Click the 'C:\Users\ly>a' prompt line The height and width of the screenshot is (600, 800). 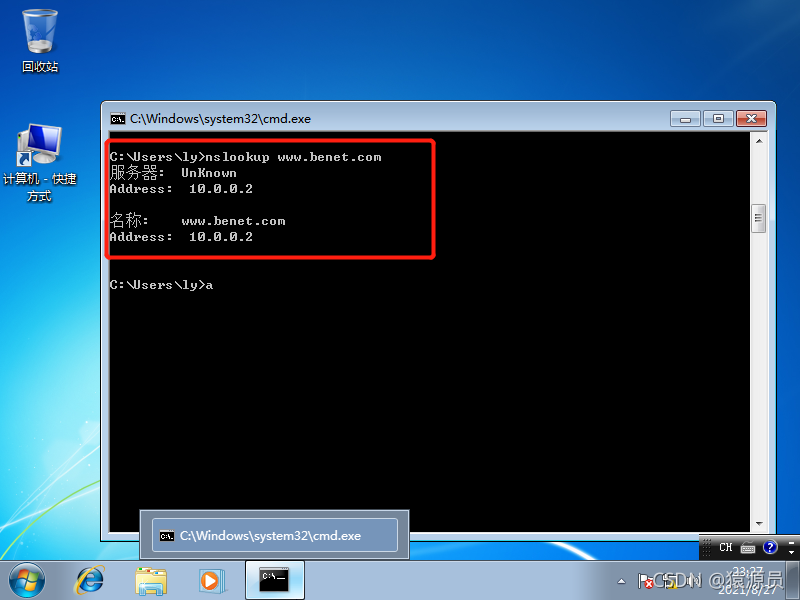pos(161,285)
